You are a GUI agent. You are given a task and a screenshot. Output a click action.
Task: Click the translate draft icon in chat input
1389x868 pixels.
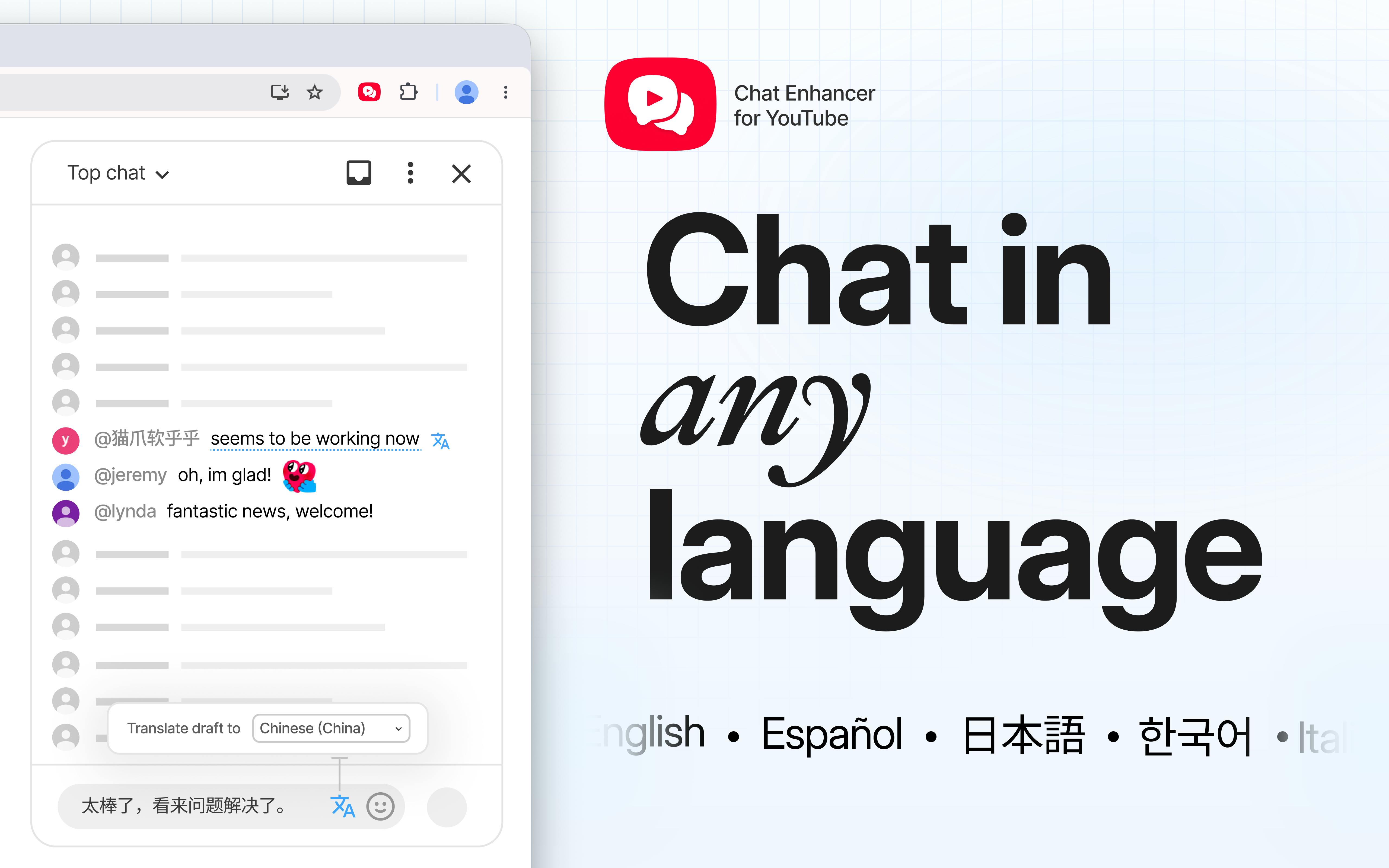pyautogui.click(x=343, y=806)
